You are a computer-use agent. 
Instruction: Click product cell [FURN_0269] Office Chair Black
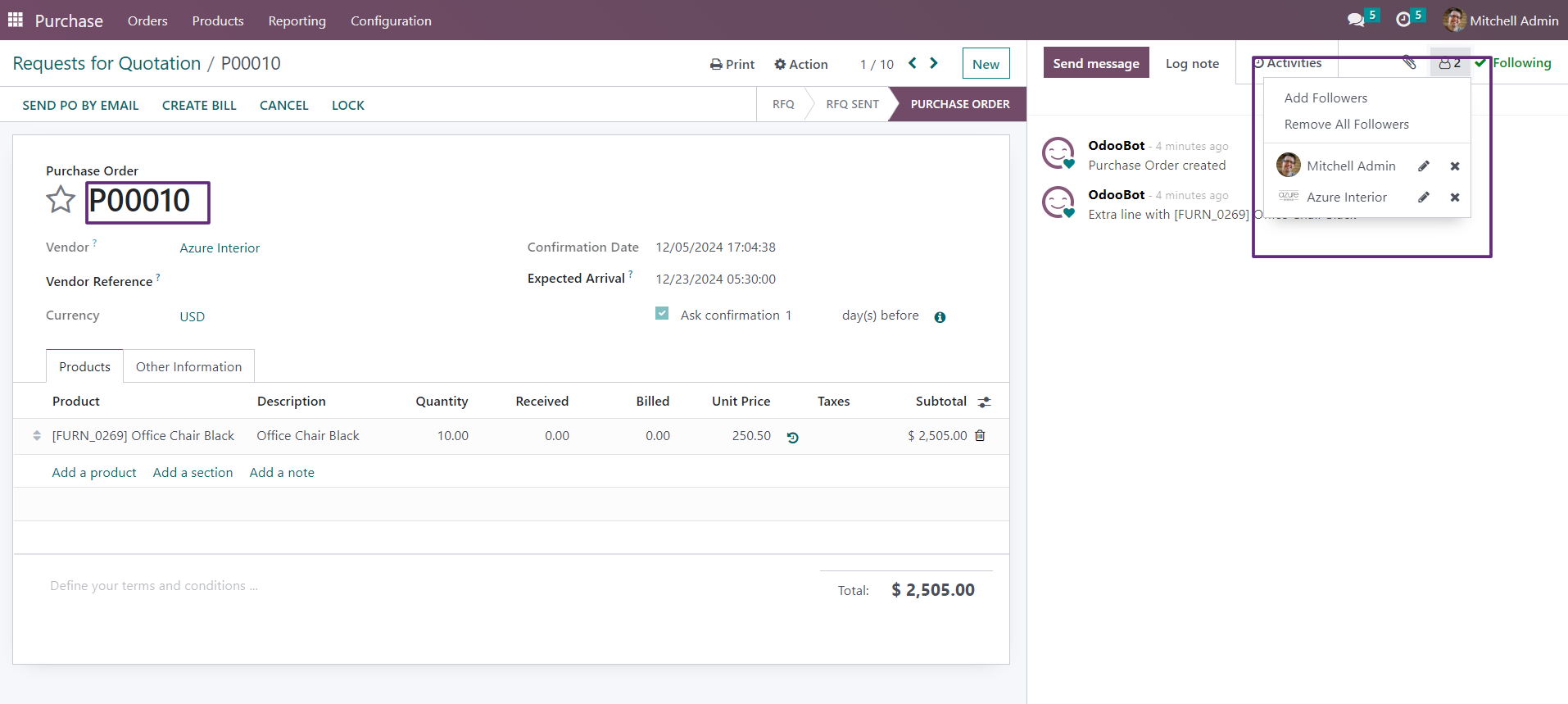[x=143, y=436]
